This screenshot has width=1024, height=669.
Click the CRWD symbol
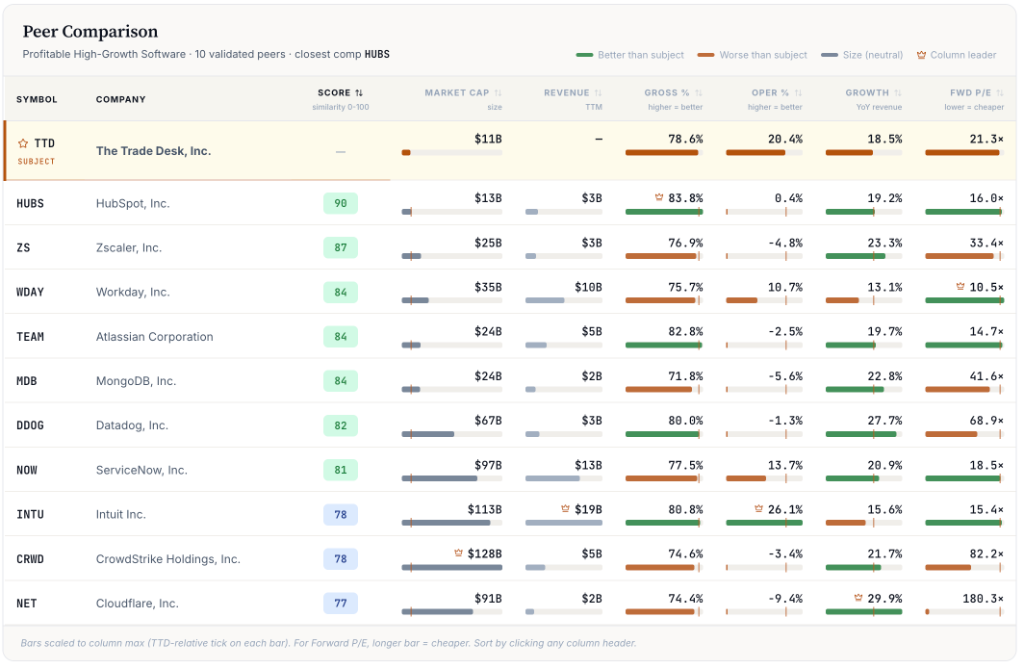point(30,559)
